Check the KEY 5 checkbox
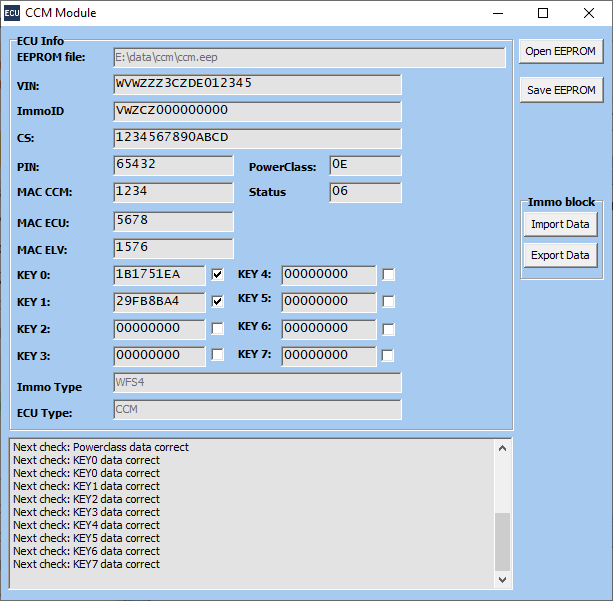This screenshot has width=613, height=601. click(388, 301)
